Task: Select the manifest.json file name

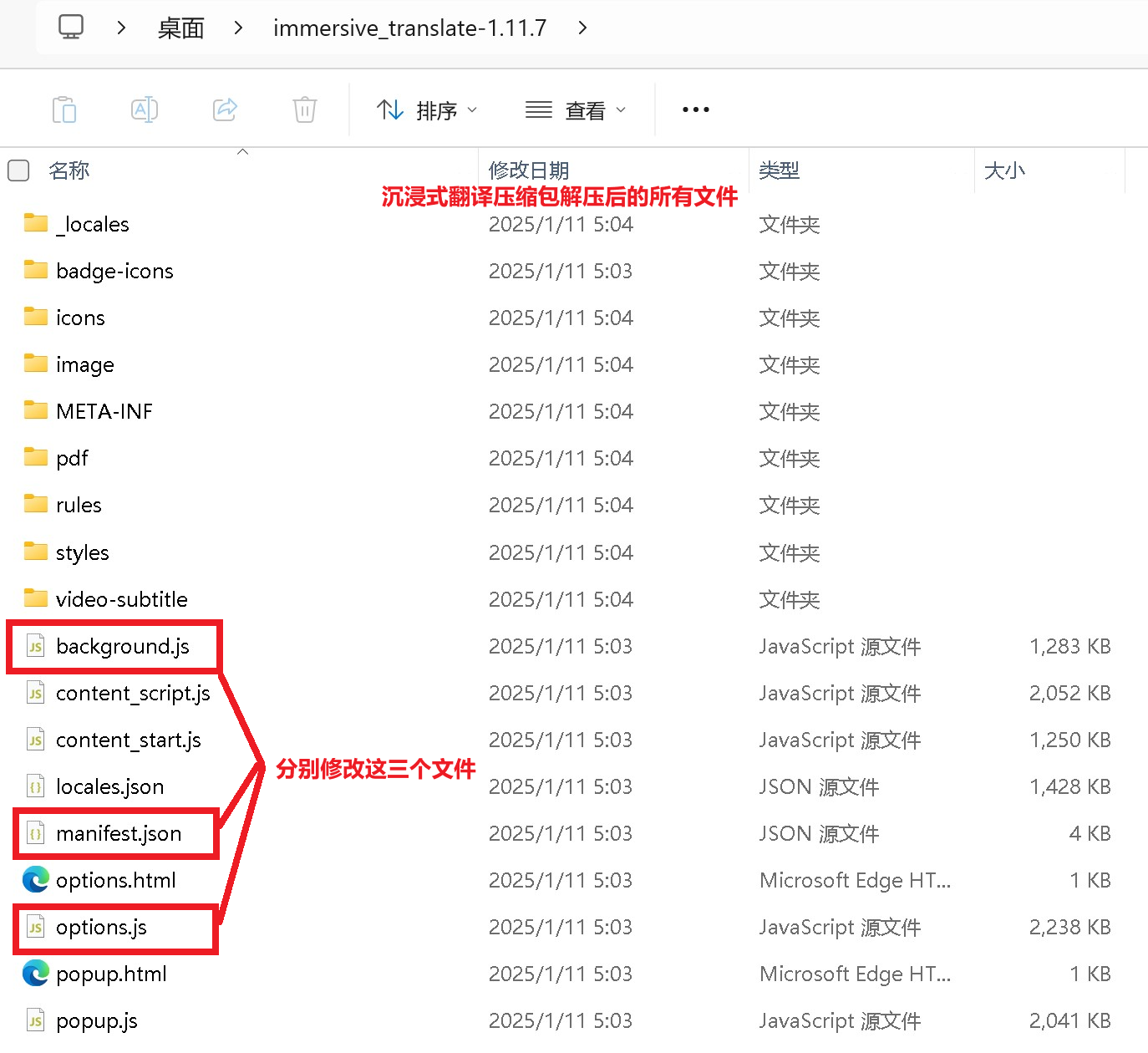Action: [119, 834]
